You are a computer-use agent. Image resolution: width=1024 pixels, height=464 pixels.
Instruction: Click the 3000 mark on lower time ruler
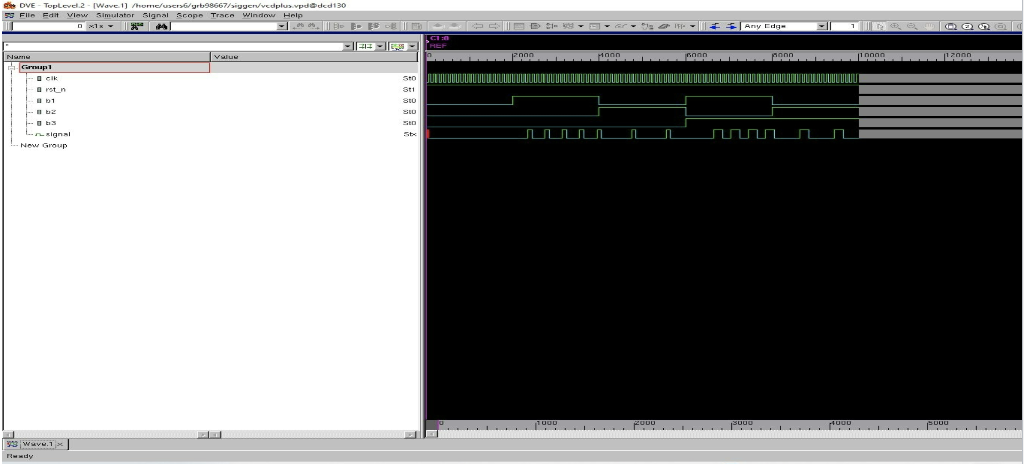click(744, 423)
